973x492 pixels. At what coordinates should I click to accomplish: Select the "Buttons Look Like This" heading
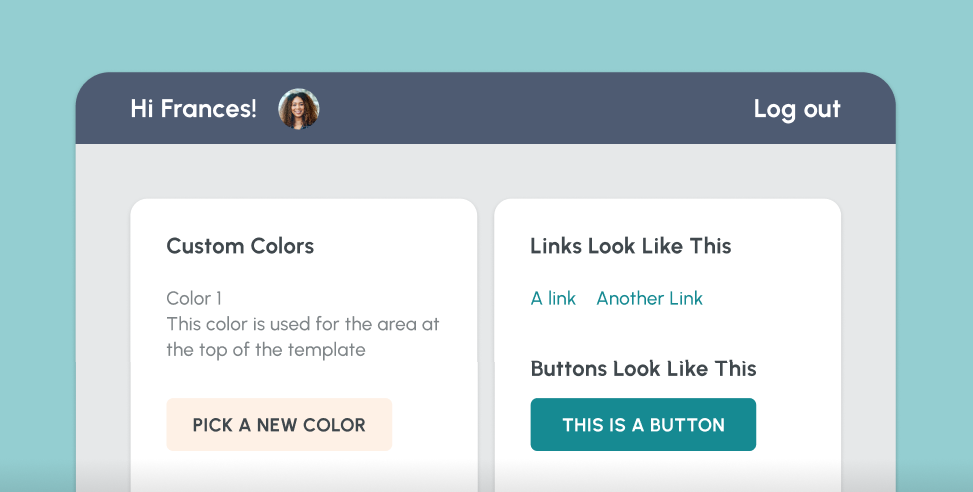click(x=643, y=368)
